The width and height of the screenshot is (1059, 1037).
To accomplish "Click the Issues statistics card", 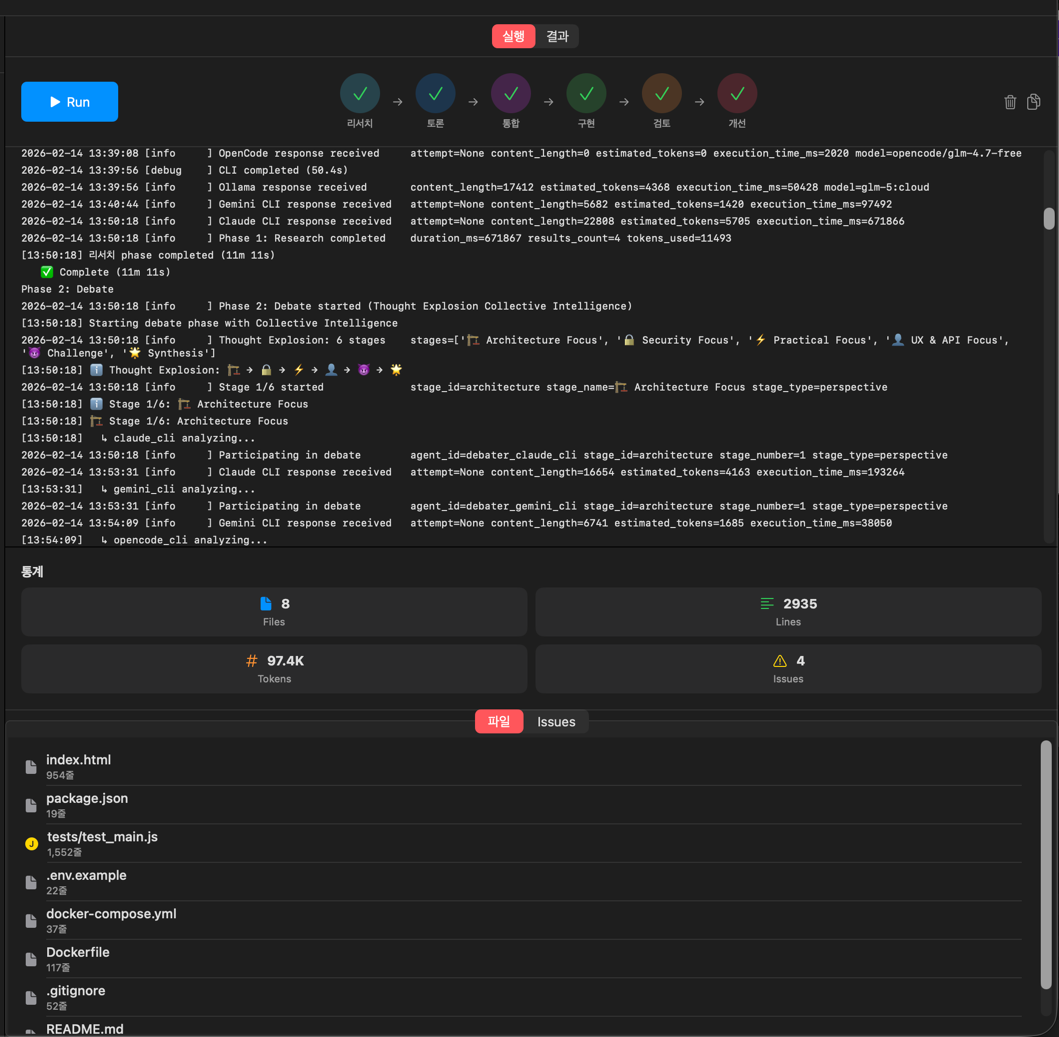I will 788,669.
